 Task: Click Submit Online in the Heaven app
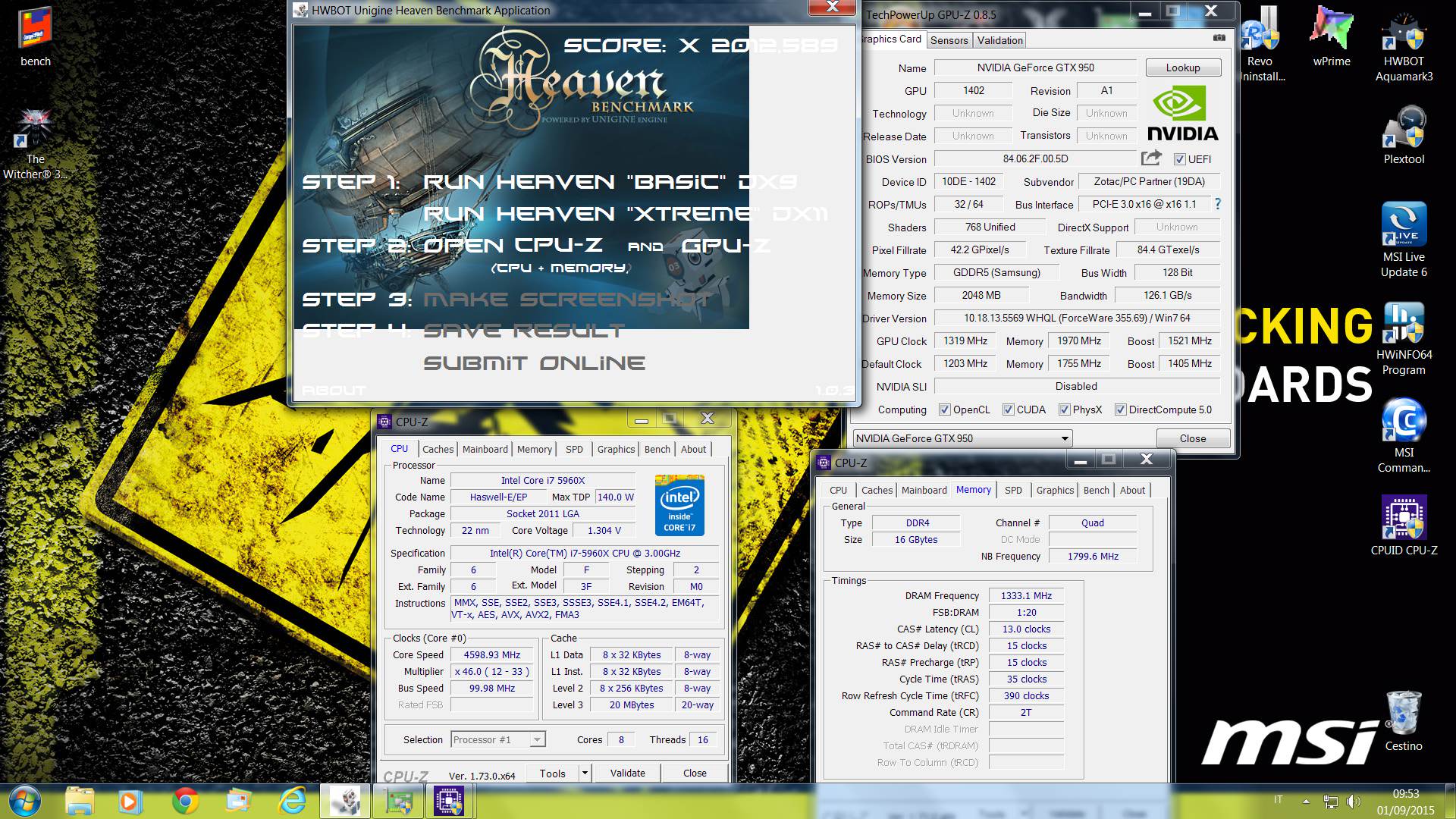[x=534, y=363]
